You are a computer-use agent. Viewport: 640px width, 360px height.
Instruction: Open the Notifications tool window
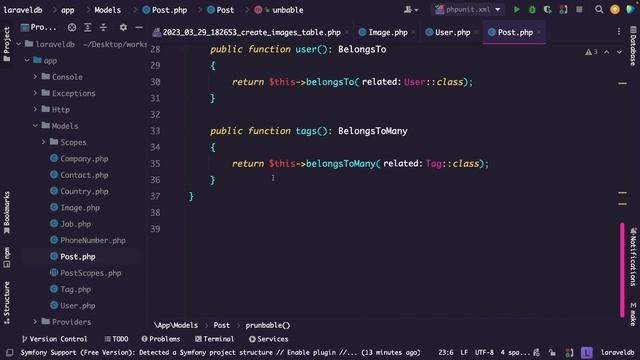[633, 257]
